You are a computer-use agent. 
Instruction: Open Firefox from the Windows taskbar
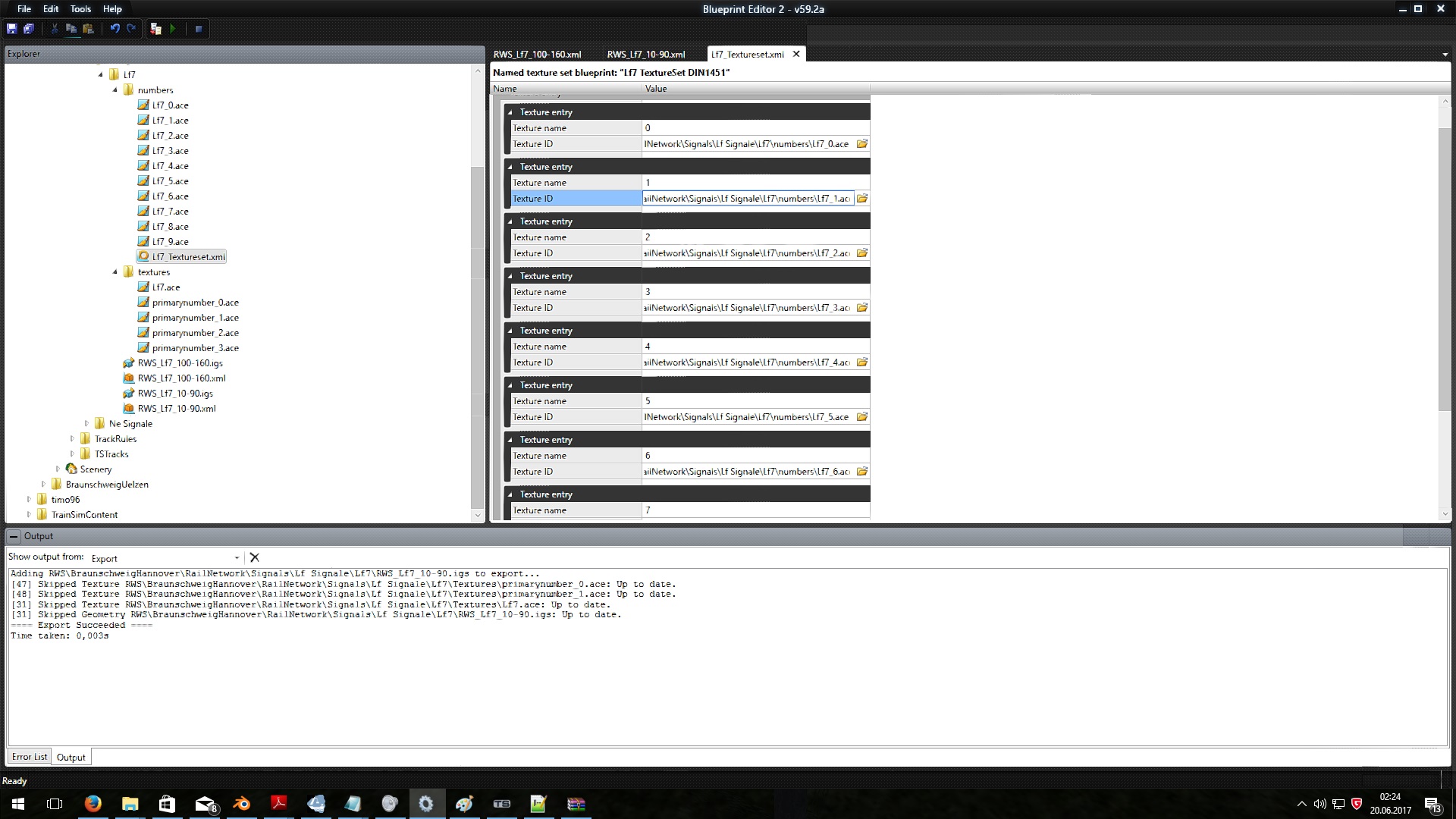pyautogui.click(x=93, y=804)
